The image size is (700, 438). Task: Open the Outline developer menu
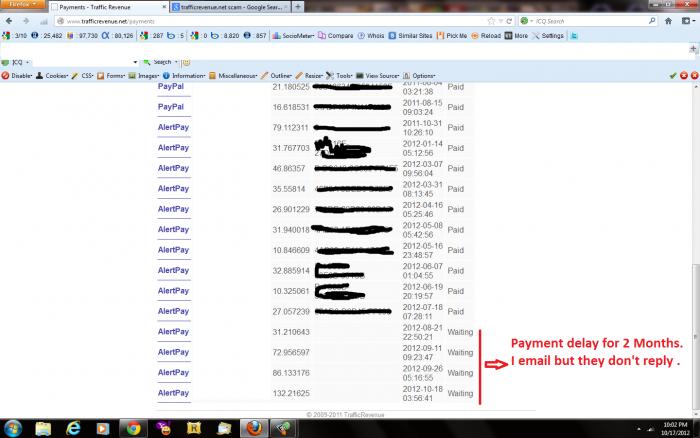coord(276,76)
